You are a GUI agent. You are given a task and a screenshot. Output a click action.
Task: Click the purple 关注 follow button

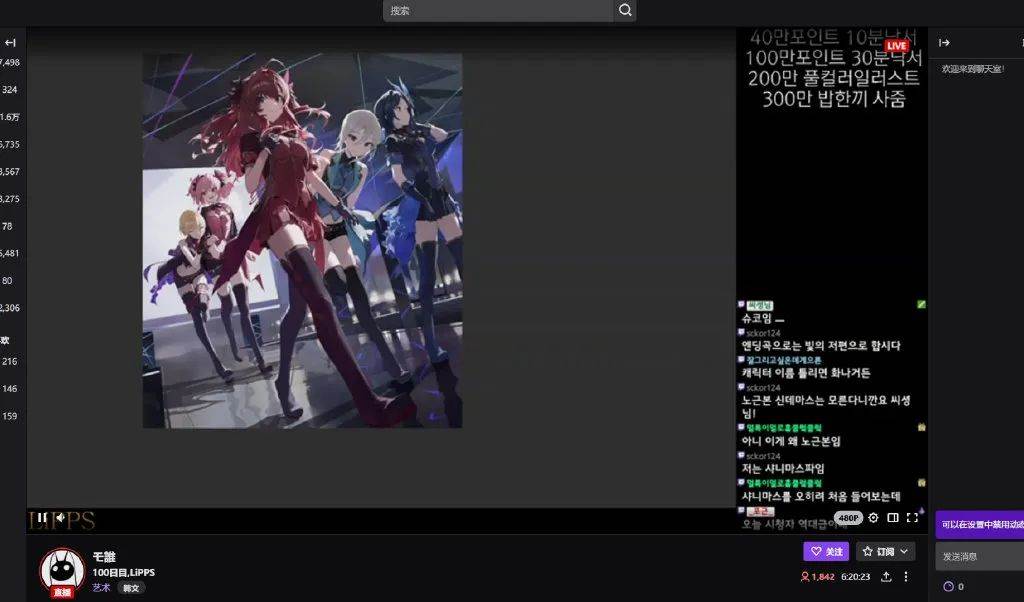(x=826, y=552)
